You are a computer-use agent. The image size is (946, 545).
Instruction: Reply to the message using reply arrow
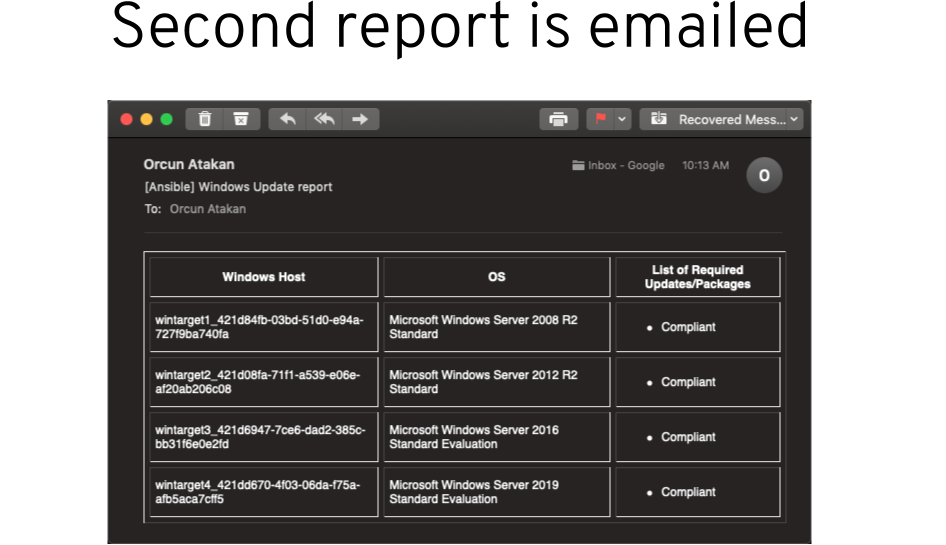click(287, 119)
